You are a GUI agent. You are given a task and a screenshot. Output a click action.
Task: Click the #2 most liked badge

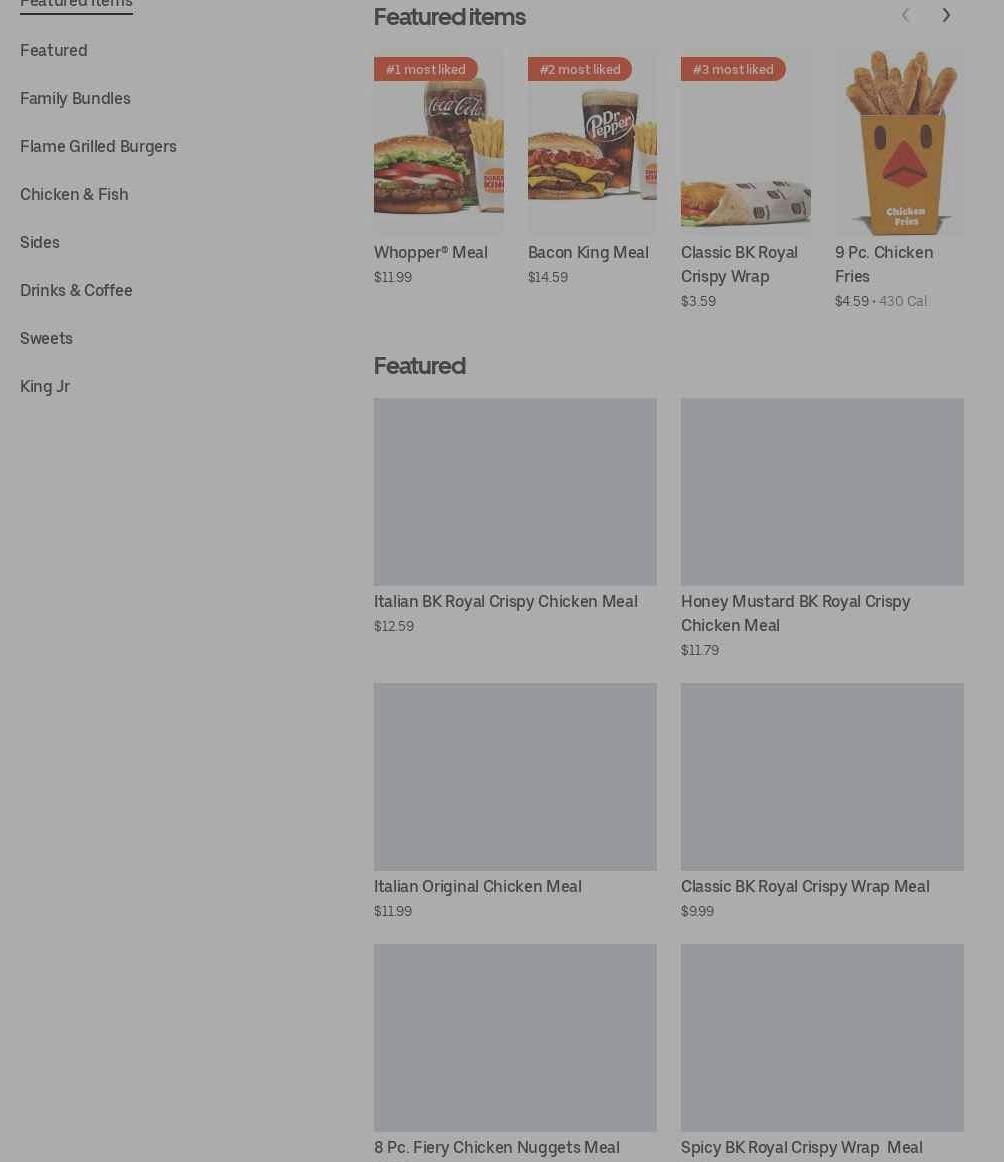[579, 69]
